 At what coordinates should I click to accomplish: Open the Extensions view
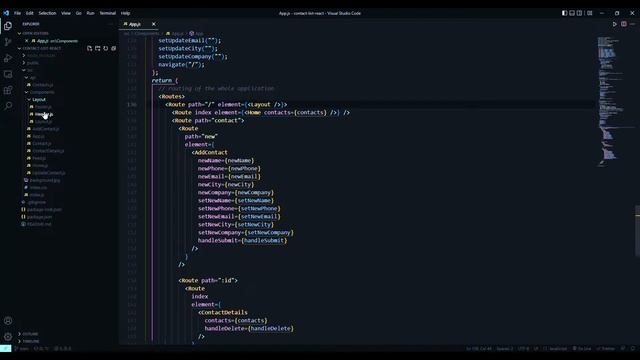[8, 90]
